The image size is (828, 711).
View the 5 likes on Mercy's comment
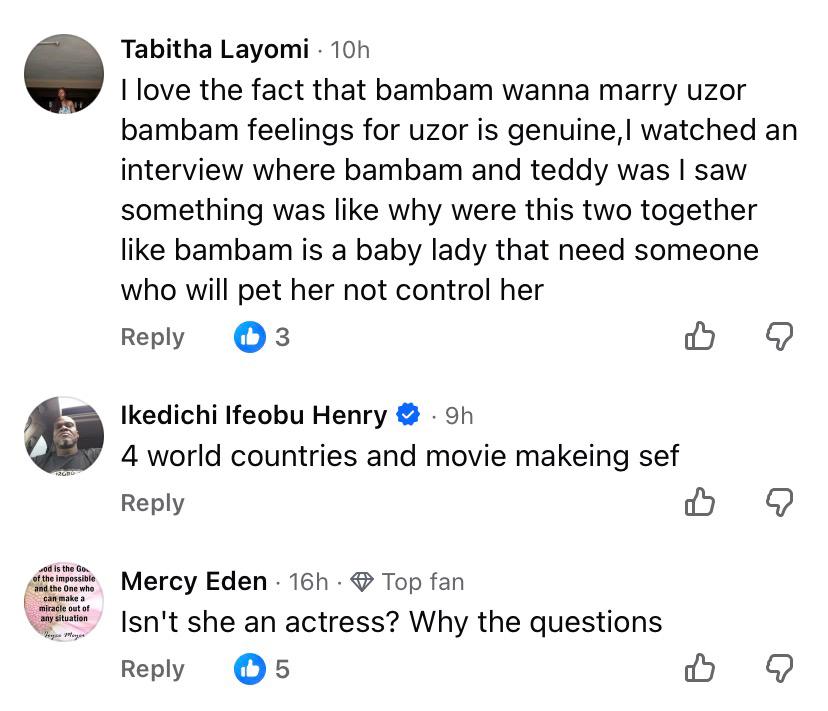pyautogui.click(x=262, y=669)
